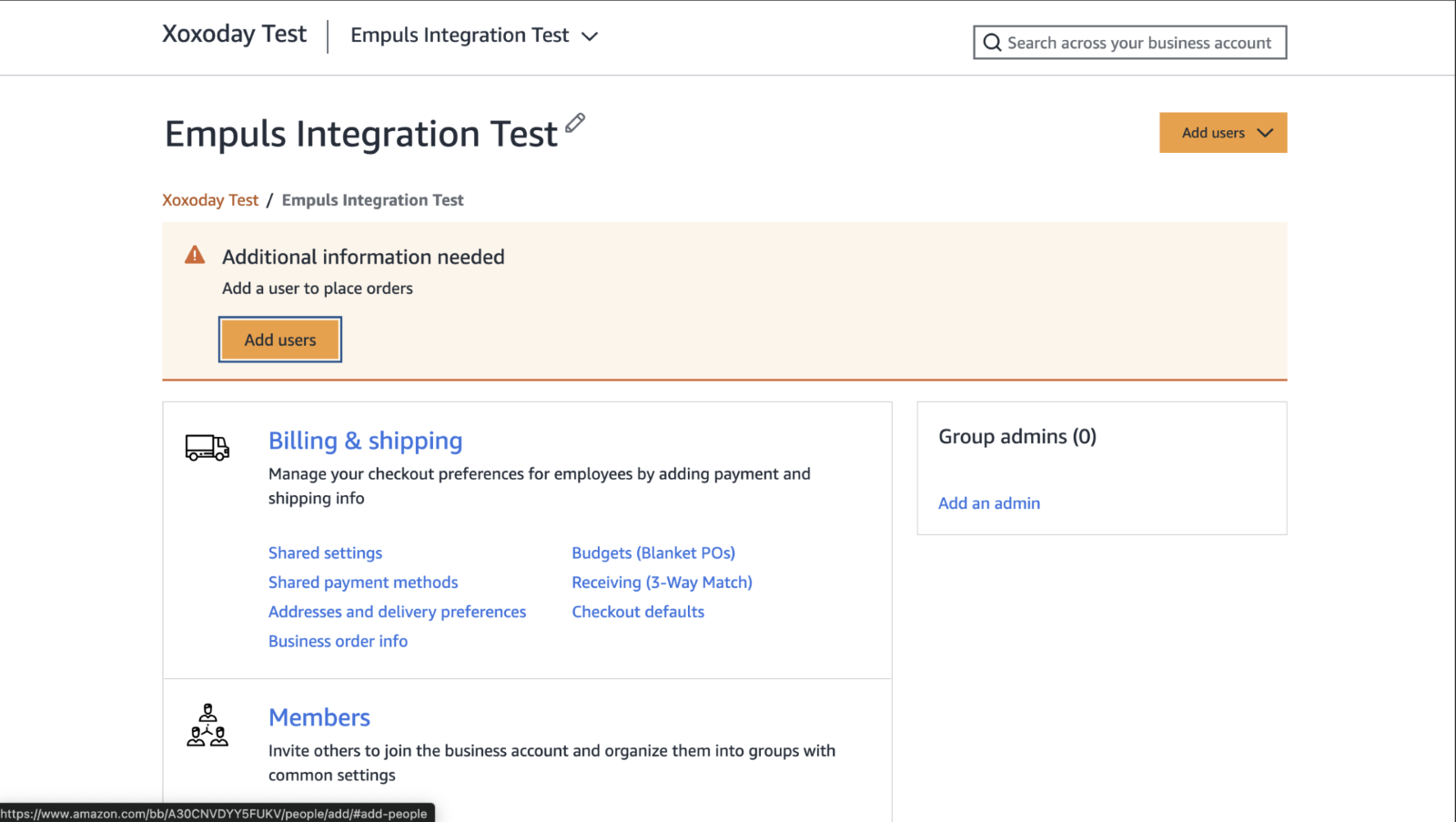Open Budgets (Blanket POs) link
The height and width of the screenshot is (822, 1456).
[653, 553]
